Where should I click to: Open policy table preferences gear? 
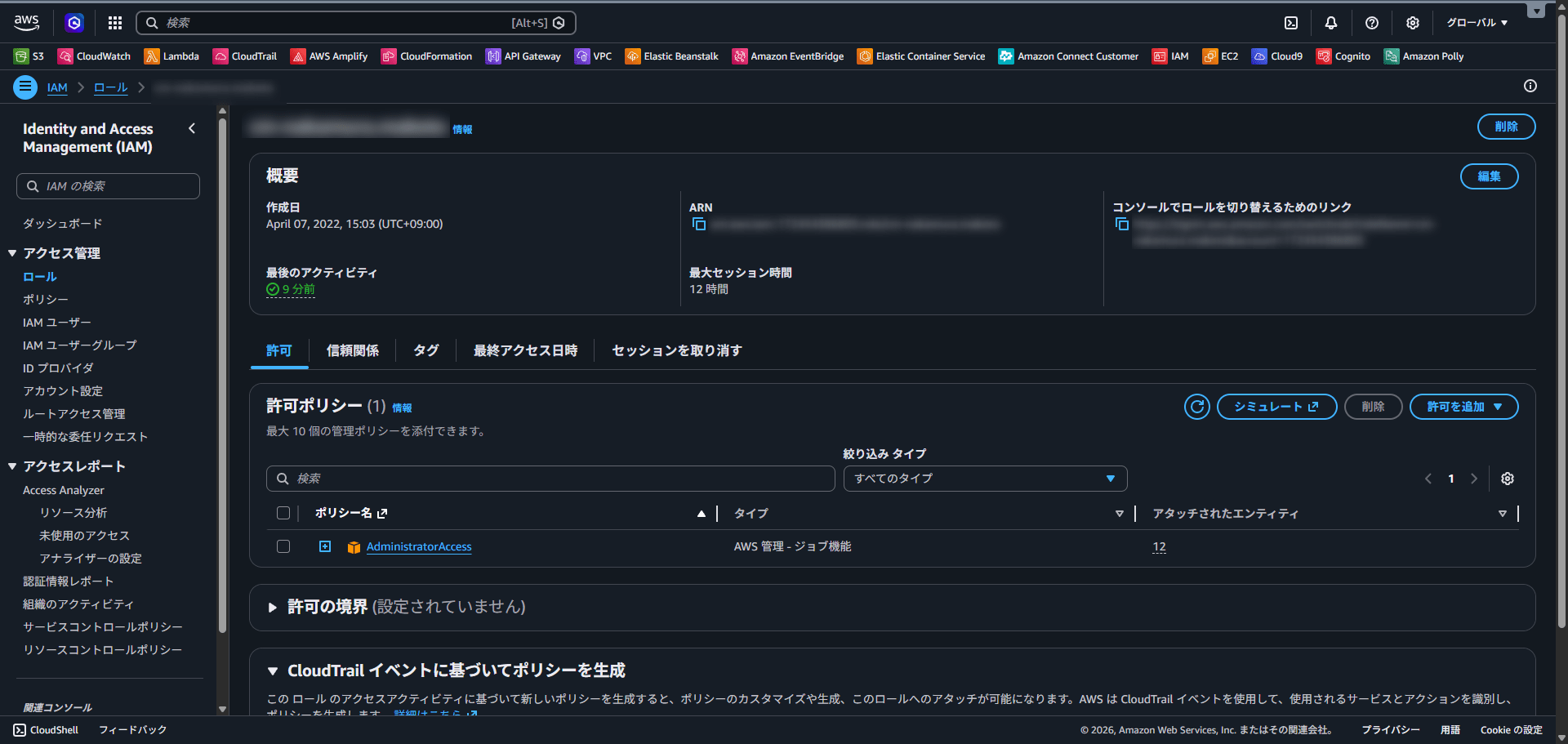click(x=1508, y=479)
